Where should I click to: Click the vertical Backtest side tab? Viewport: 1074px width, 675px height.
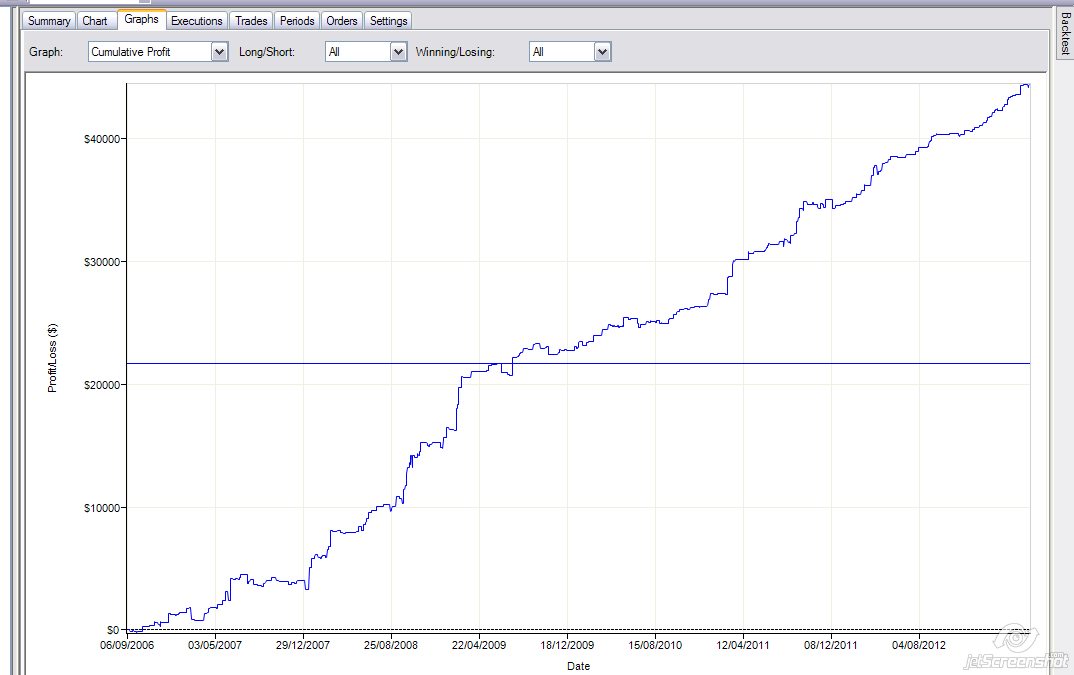[1064, 35]
